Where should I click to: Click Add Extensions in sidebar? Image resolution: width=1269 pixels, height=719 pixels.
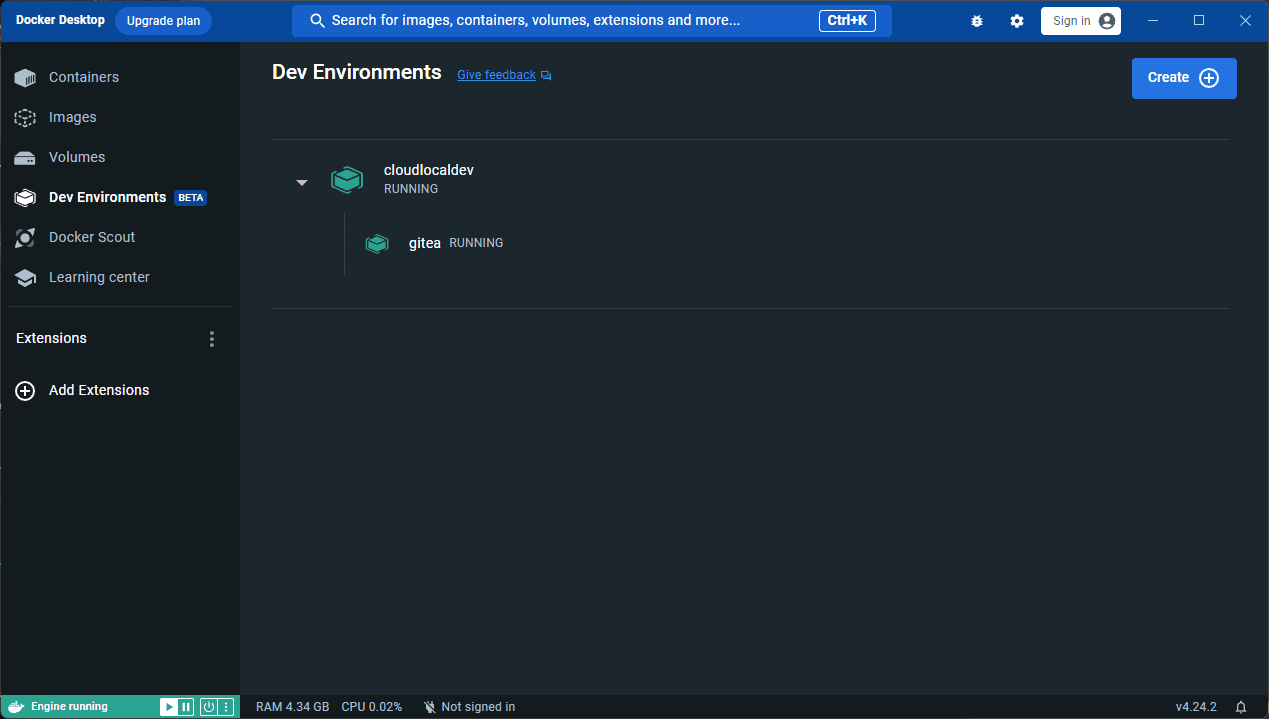[99, 390]
